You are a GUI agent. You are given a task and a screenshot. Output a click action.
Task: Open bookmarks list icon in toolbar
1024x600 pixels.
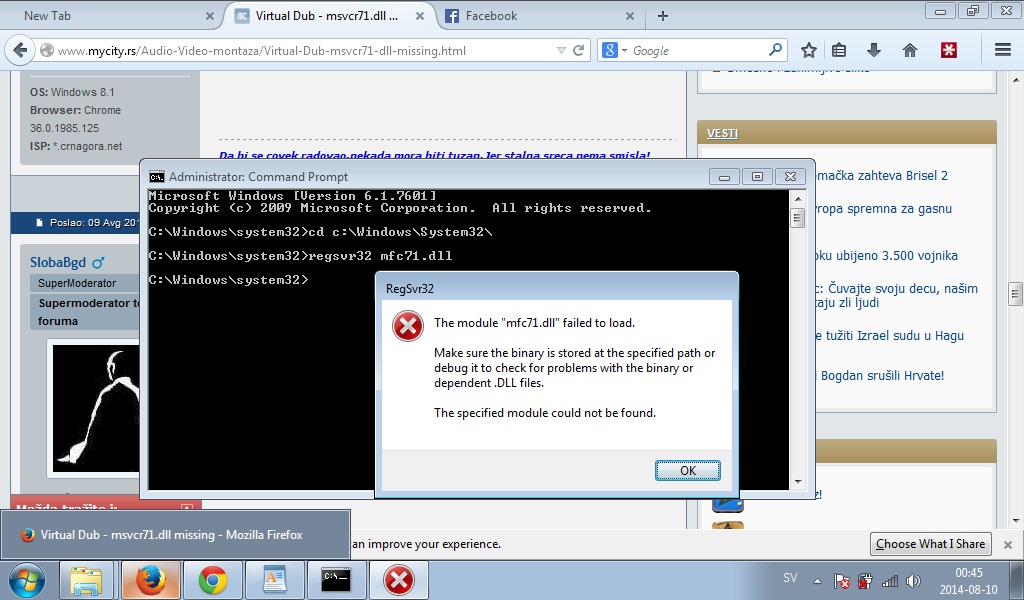pos(839,50)
